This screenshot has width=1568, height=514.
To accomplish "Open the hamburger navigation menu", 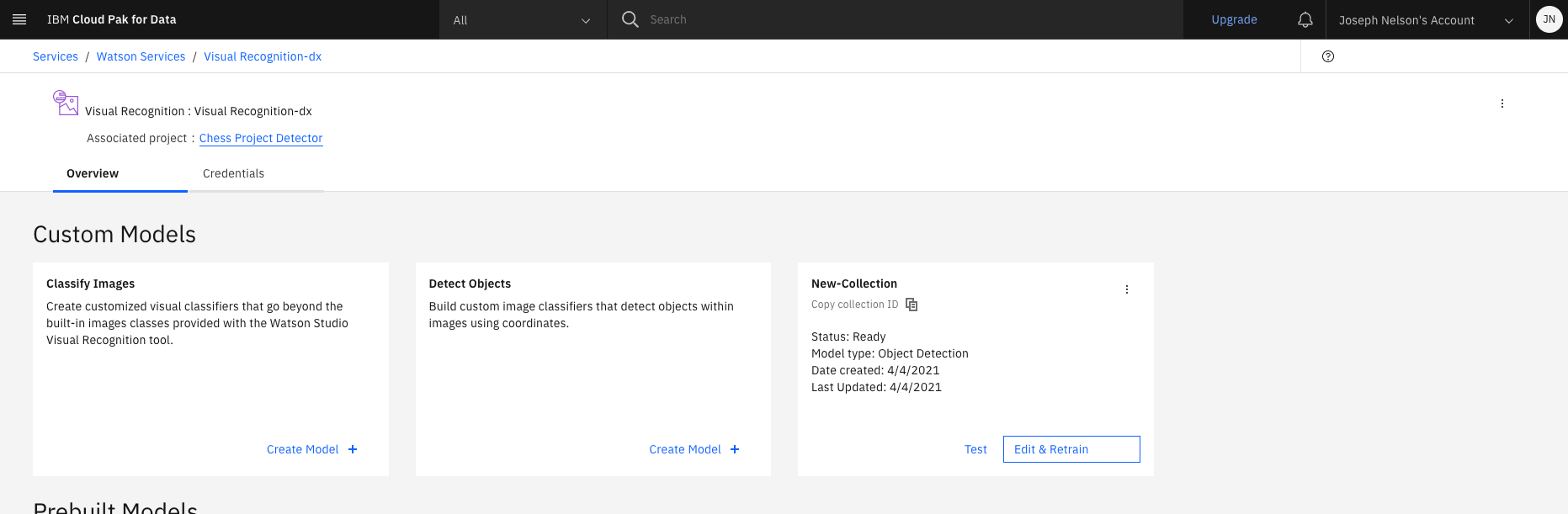I will pos(19,19).
